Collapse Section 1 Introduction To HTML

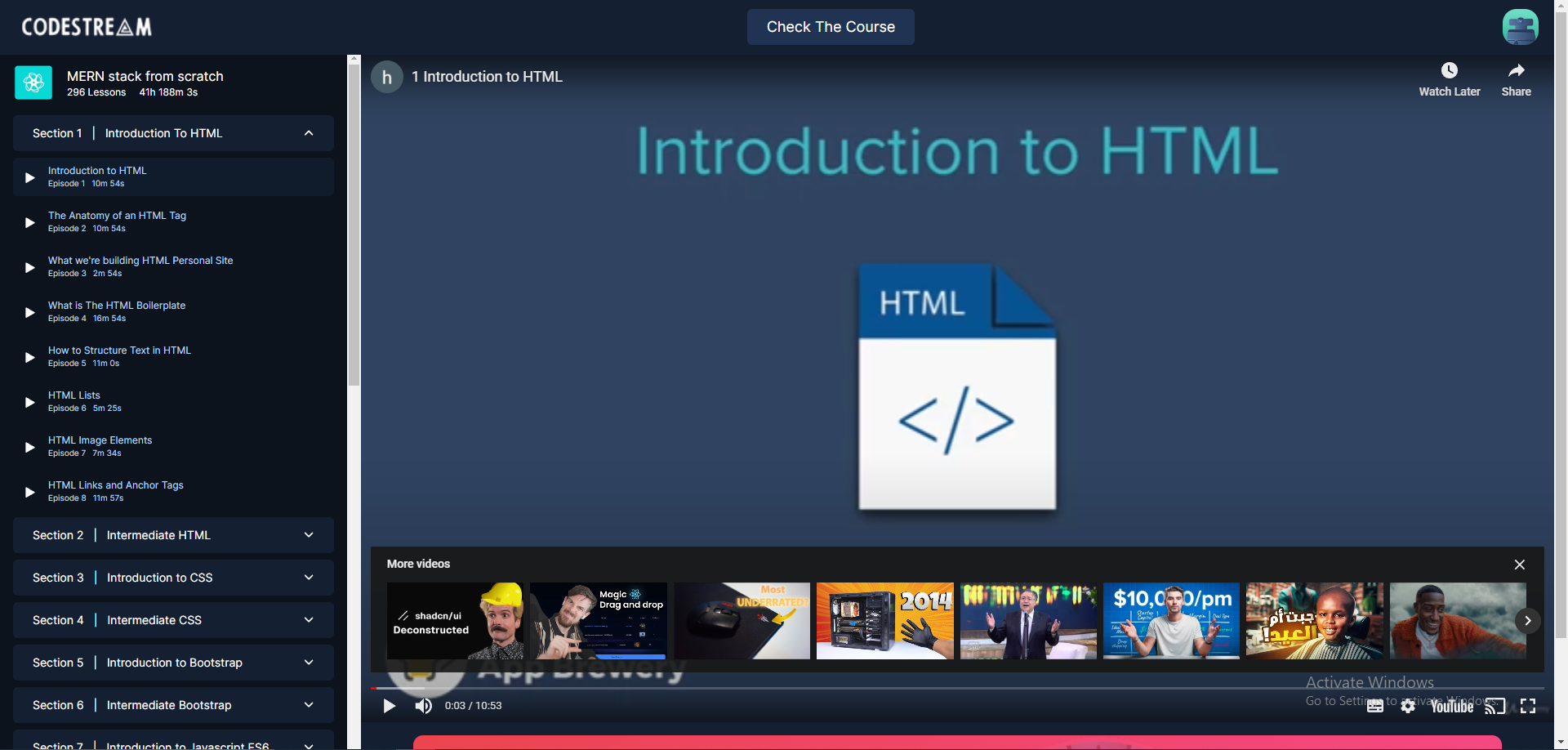coord(309,133)
